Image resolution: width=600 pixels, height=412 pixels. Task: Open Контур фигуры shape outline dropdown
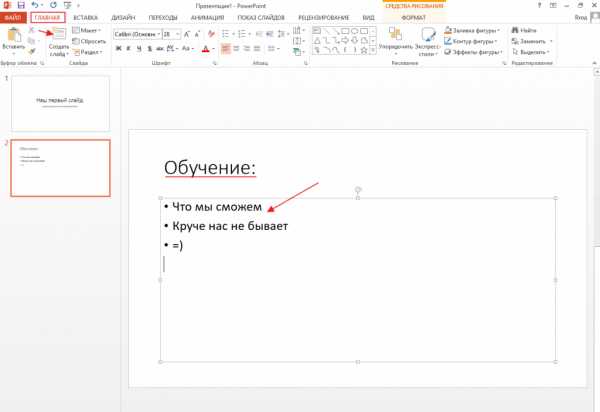(x=471, y=41)
